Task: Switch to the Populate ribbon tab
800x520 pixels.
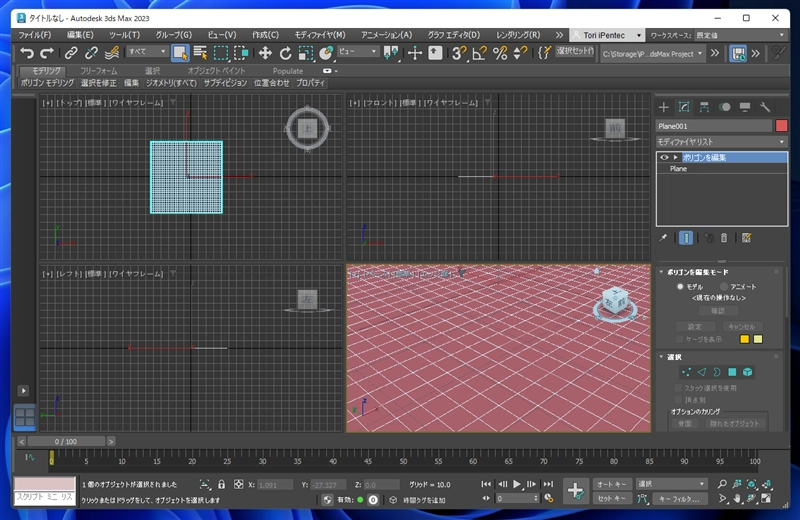Action: pyautogui.click(x=288, y=71)
